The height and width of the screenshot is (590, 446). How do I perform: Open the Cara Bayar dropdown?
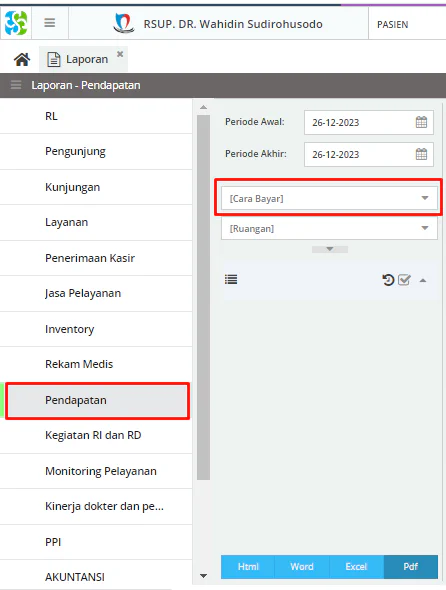[329, 198]
